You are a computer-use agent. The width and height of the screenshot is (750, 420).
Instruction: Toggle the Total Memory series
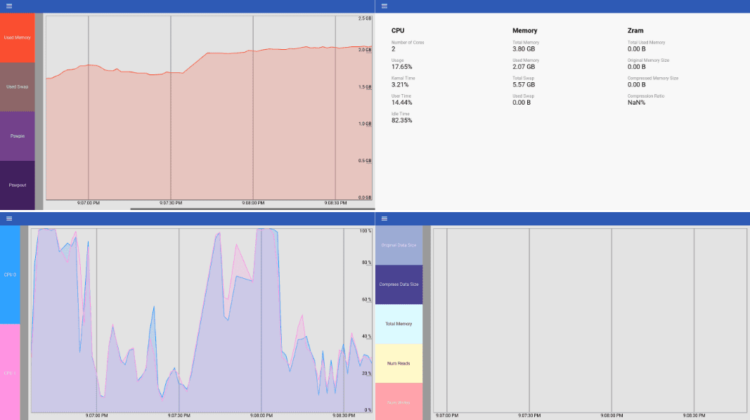point(399,324)
